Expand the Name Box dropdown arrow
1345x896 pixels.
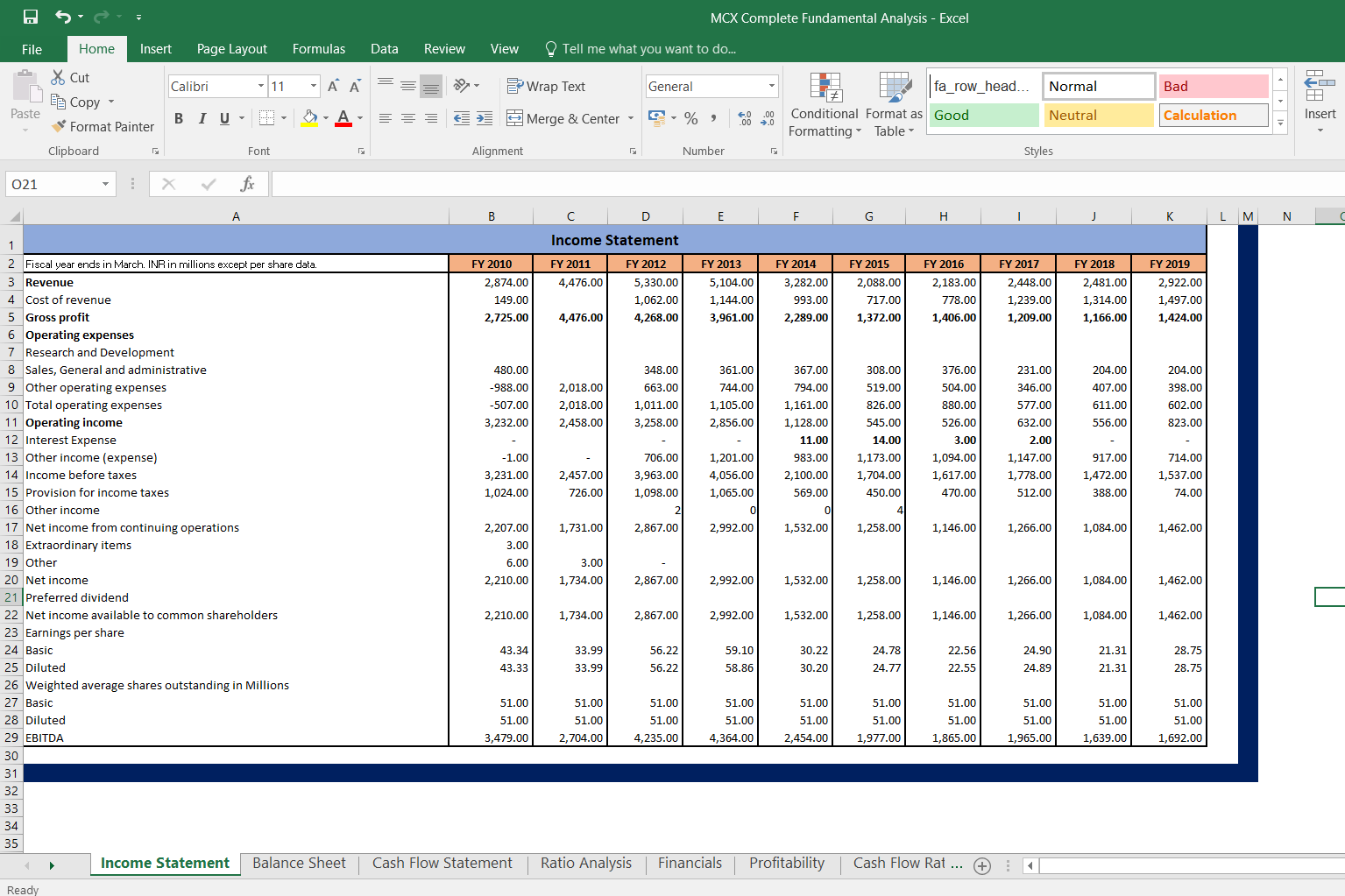[x=105, y=184]
